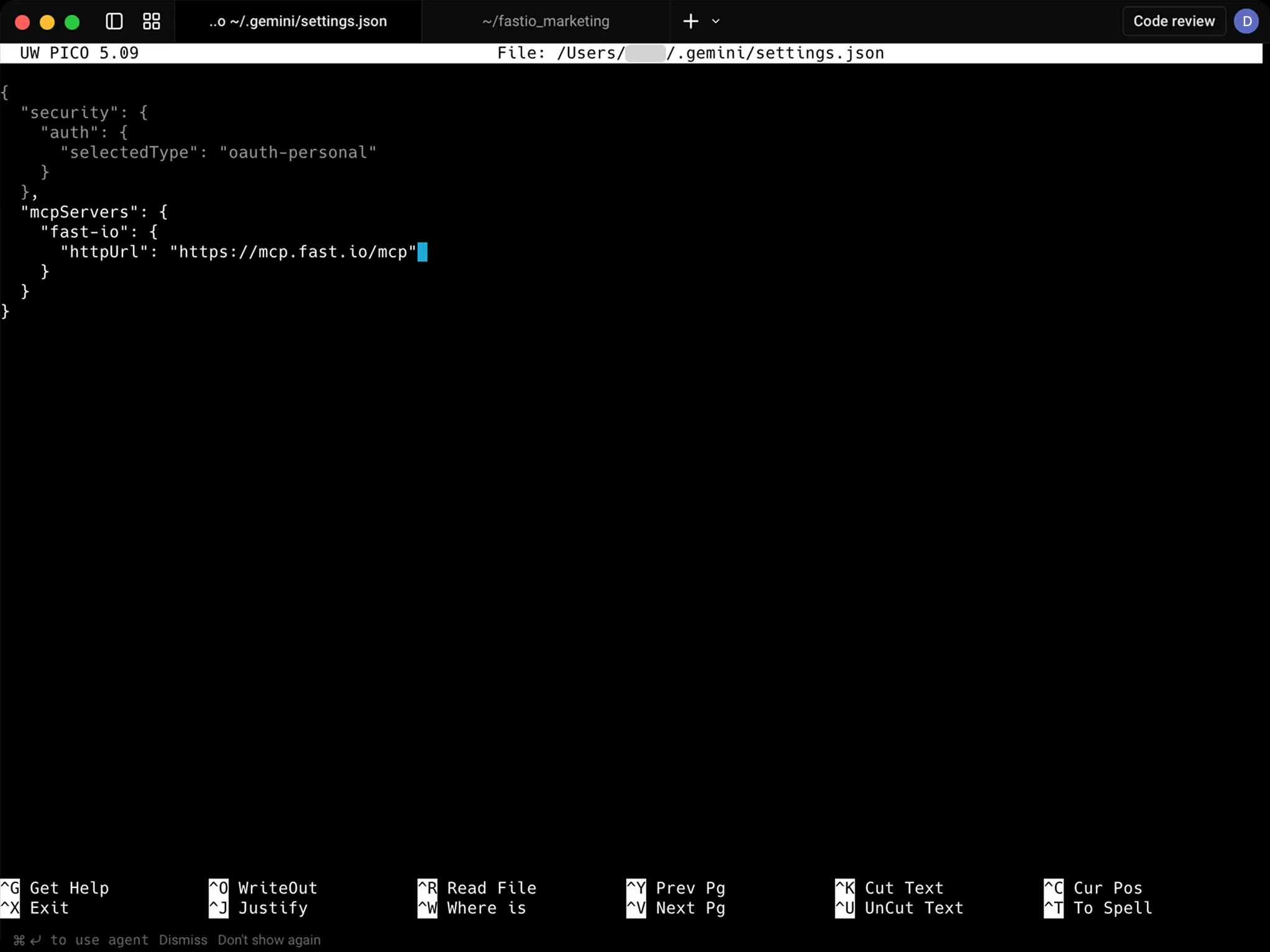Click the Cut Text shortcut
1270x952 pixels.
(909, 887)
